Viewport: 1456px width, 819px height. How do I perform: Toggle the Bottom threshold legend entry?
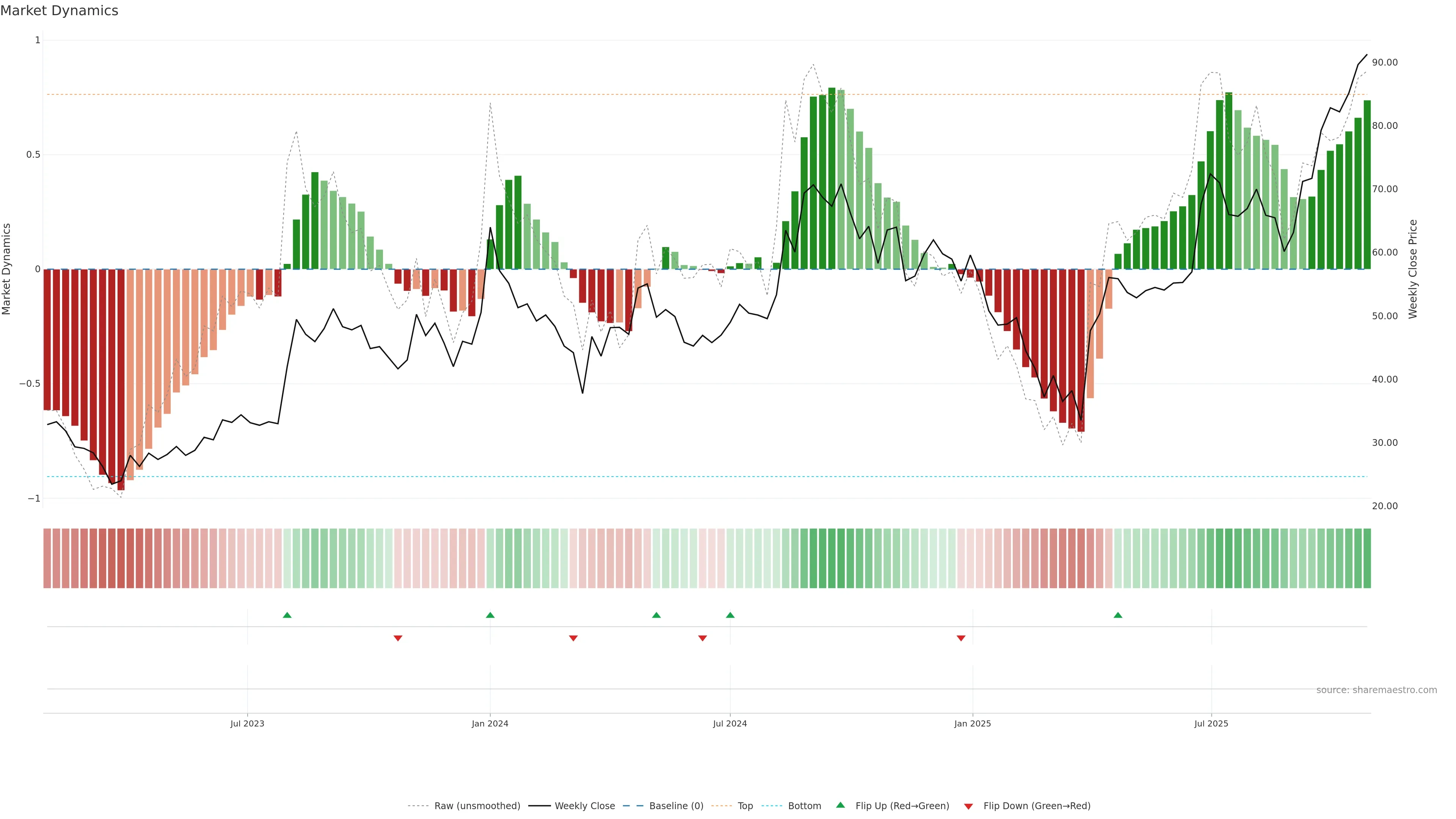pos(804,806)
